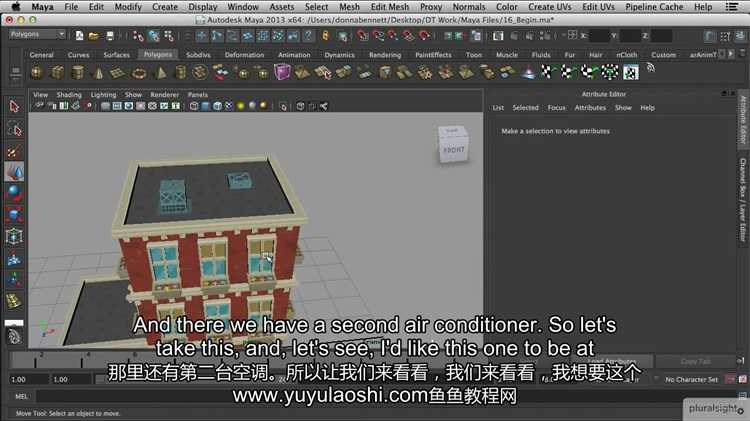
Task: Toggle smooth shade all in the viewport toolbar
Action: pyautogui.click(x=206, y=106)
